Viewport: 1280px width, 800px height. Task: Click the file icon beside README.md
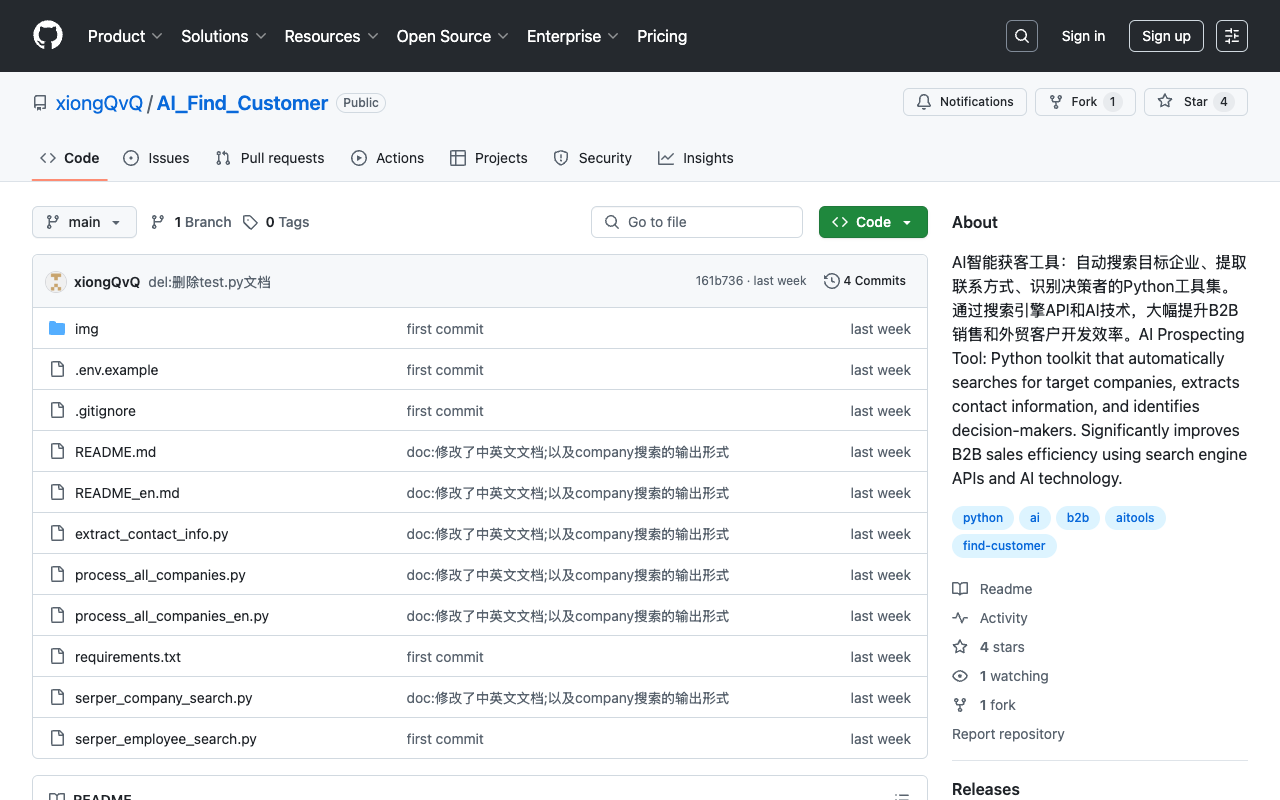pyautogui.click(x=57, y=452)
